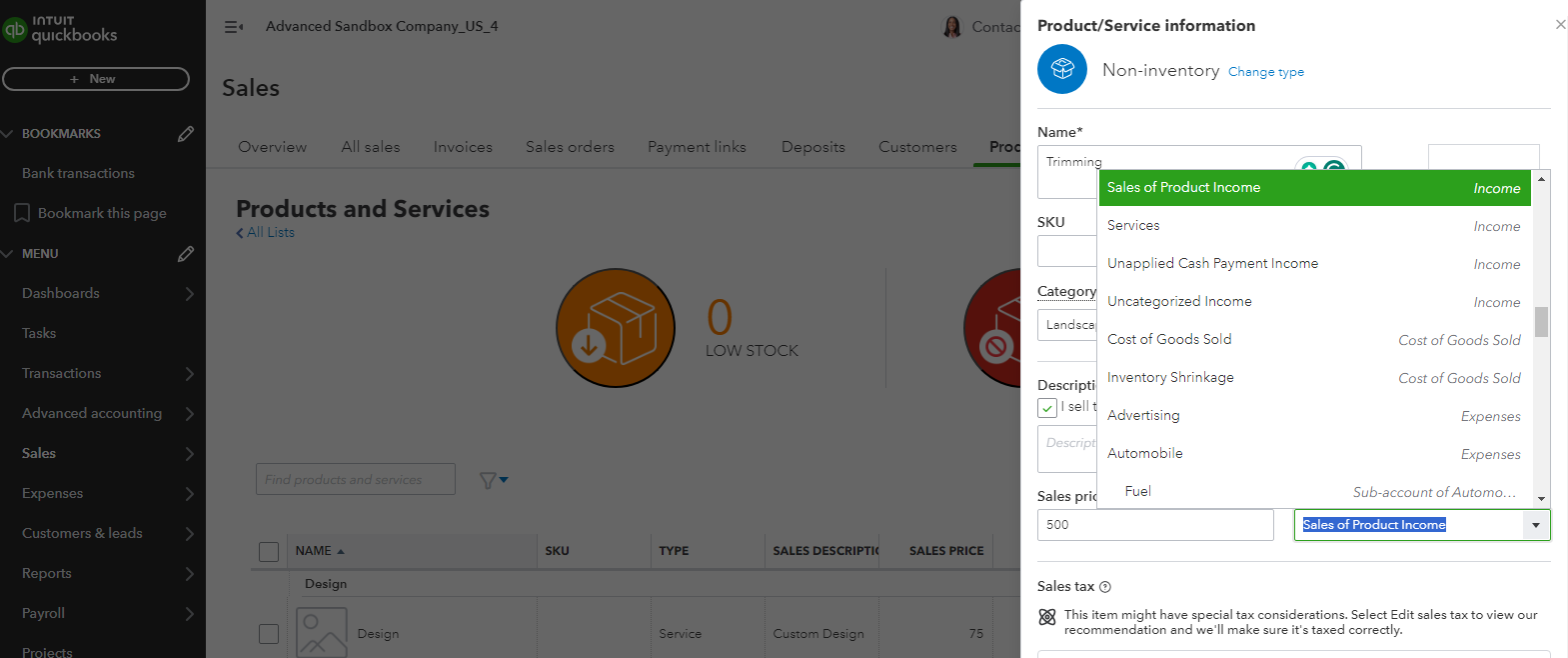The height and width of the screenshot is (658, 1568).
Task: Switch to the All sales tab
Action: click(x=370, y=147)
